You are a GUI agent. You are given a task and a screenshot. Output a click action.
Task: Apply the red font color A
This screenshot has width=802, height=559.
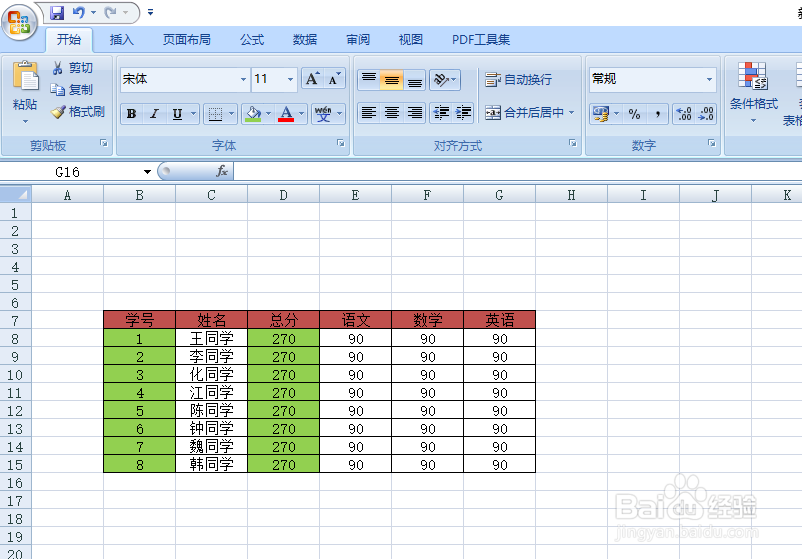[x=286, y=114]
